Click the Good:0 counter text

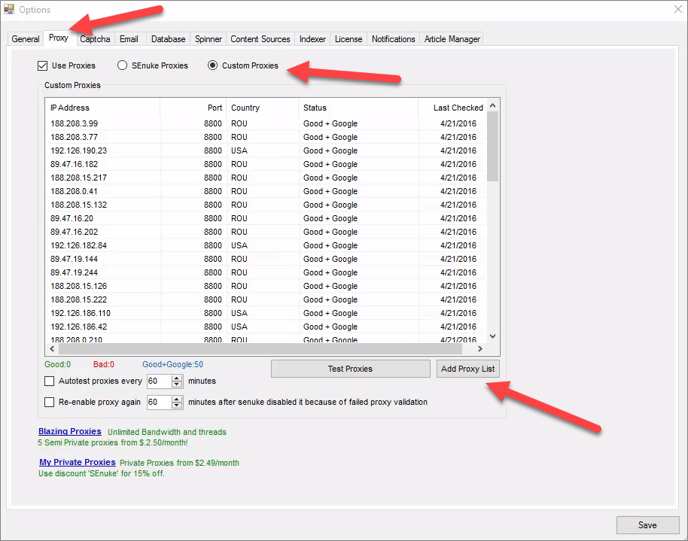(x=57, y=364)
